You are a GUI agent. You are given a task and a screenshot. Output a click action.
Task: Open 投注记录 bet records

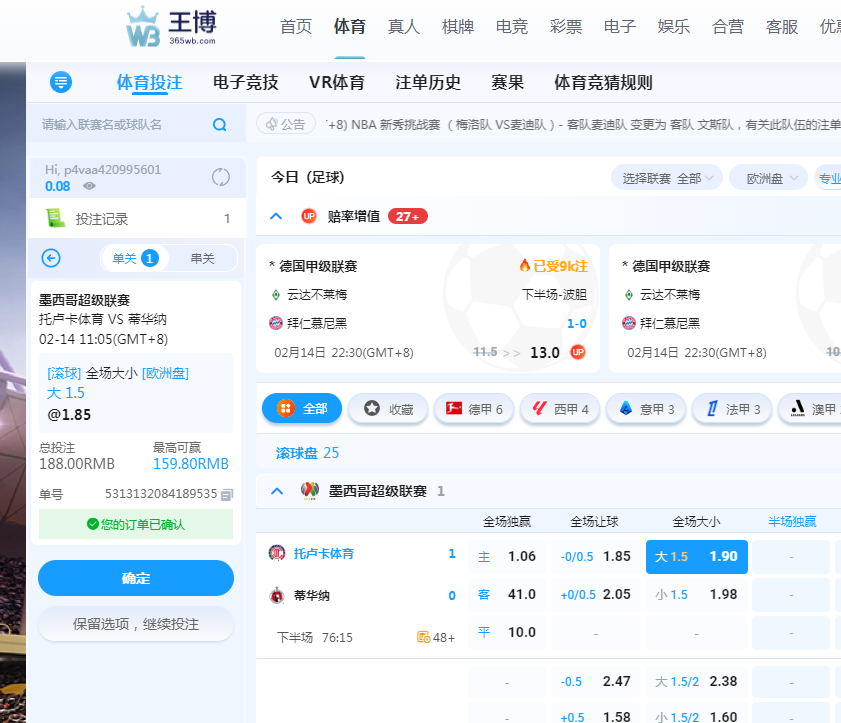click(101, 219)
